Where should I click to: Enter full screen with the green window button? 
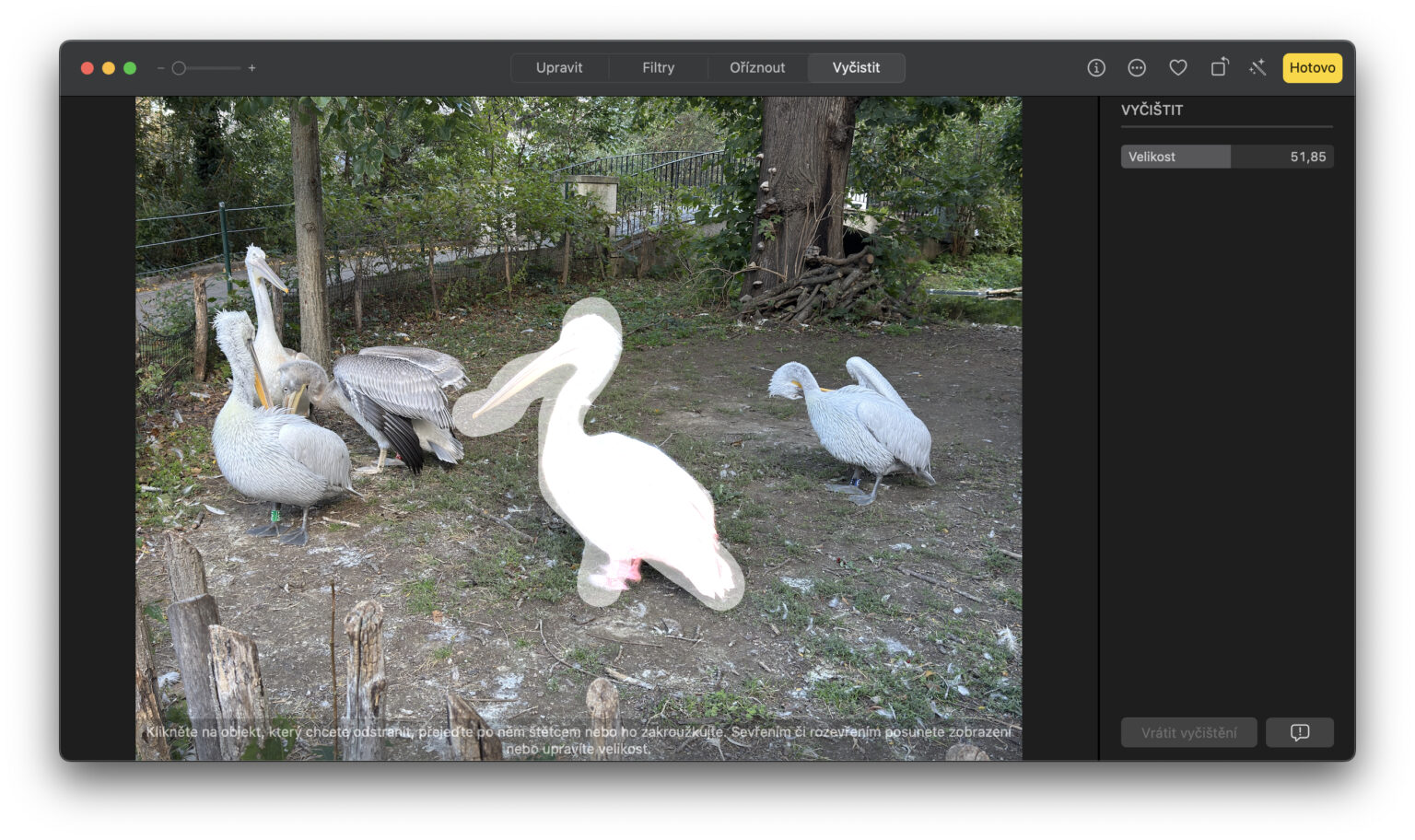(x=130, y=68)
